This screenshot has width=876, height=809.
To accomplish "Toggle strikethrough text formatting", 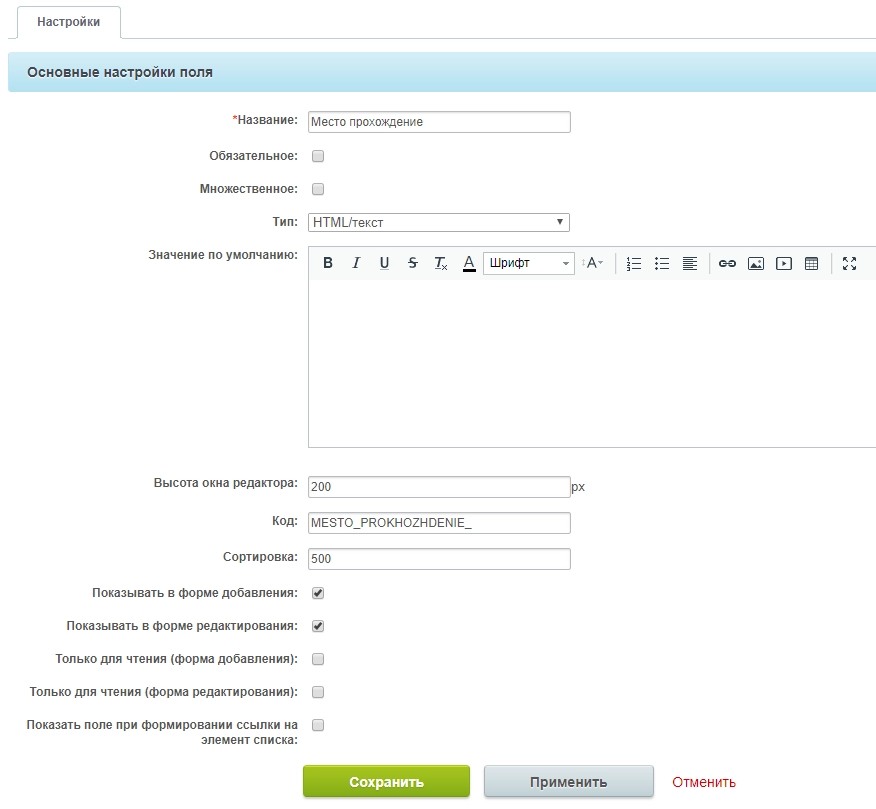I will [412, 263].
